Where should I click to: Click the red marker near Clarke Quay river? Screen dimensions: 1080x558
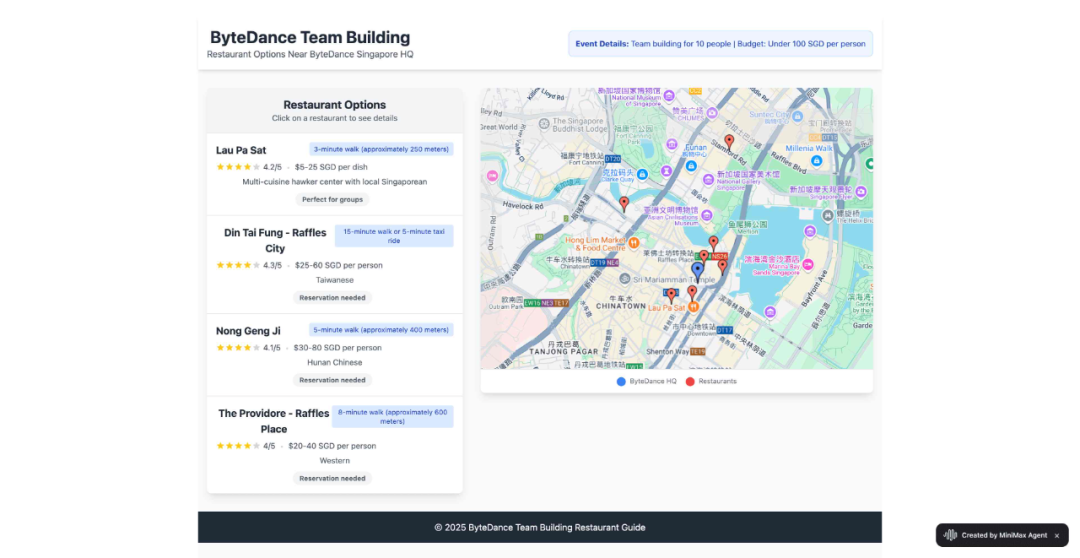(x=624, y=204)
